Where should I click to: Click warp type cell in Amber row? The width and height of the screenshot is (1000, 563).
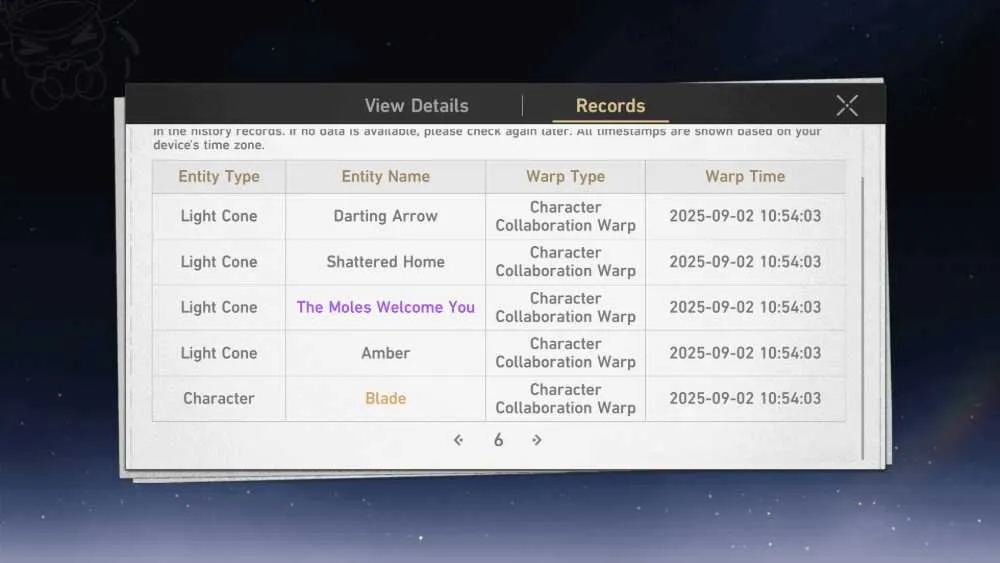pyautogui.click(x=566, y=353)
